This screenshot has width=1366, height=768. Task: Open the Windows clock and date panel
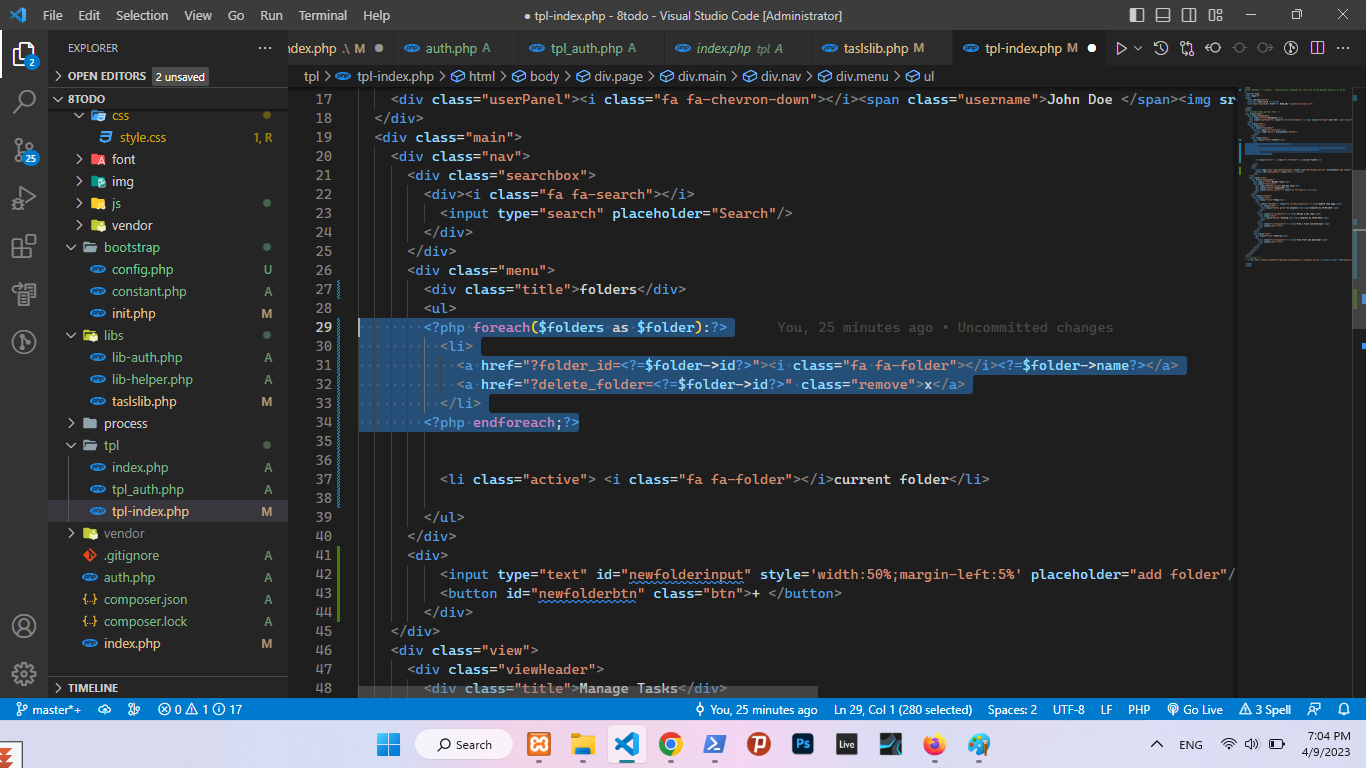coord(1328,744)
